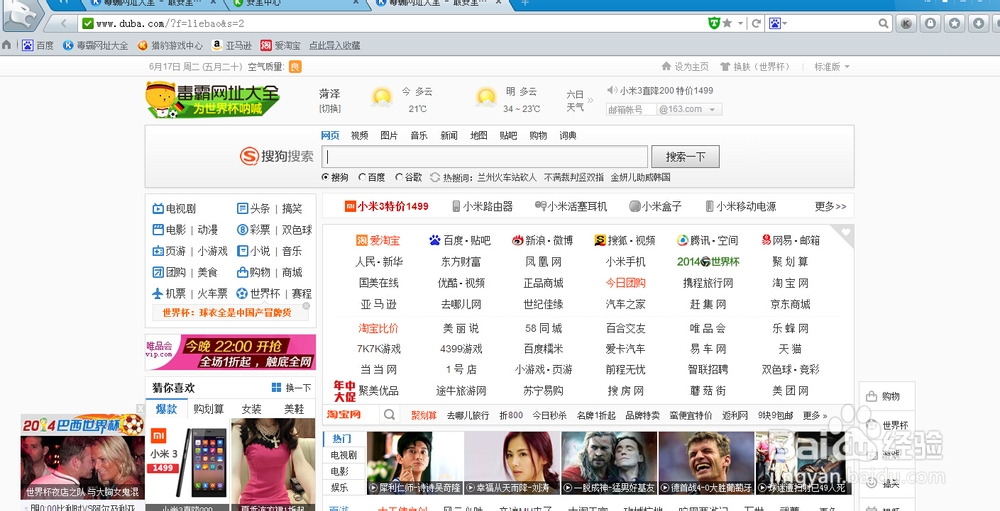Open 百度·贴吧 site link
Screen dimensions: 1000x511
point(460,241)
